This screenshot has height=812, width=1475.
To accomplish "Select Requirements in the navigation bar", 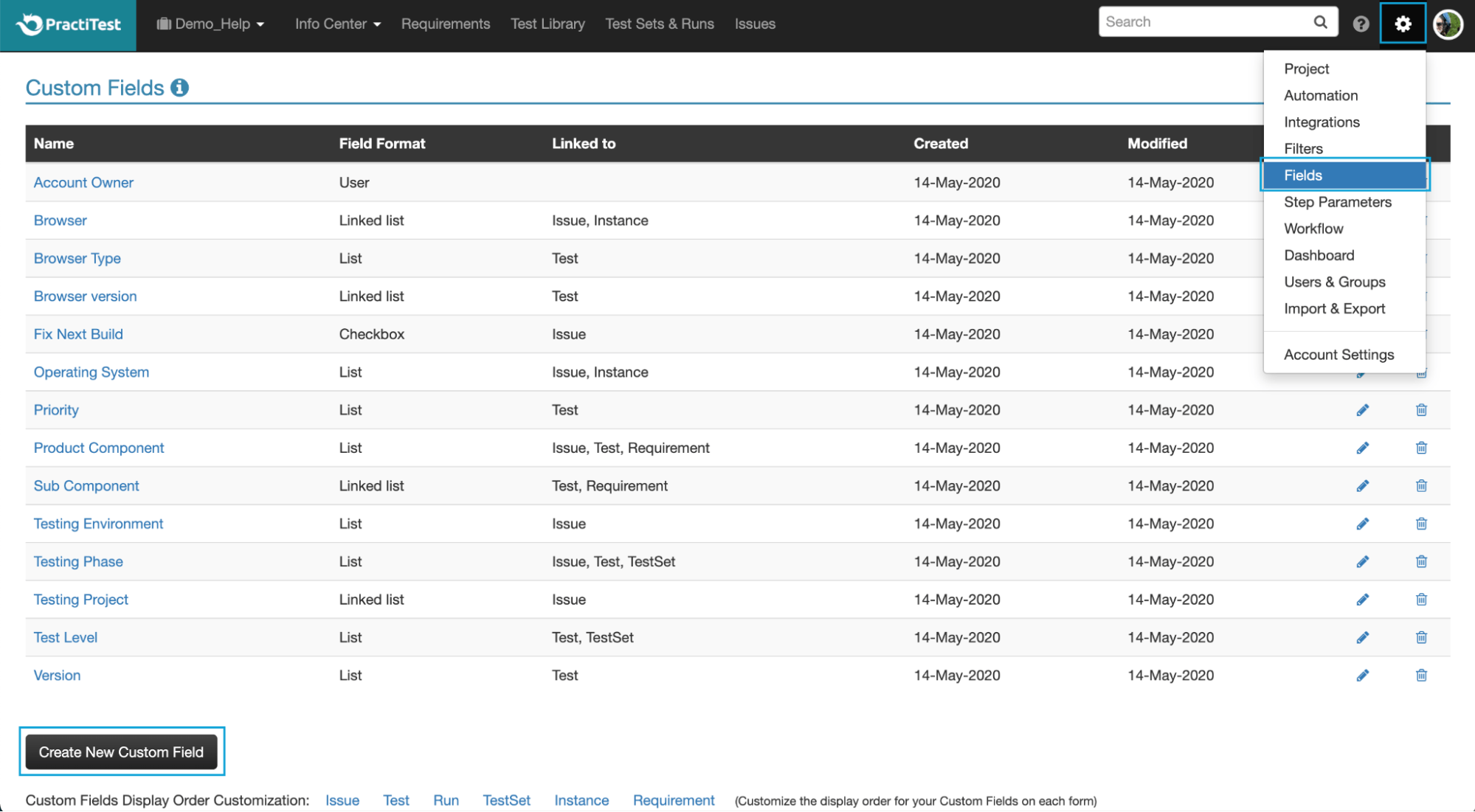I will coord(445,23).
